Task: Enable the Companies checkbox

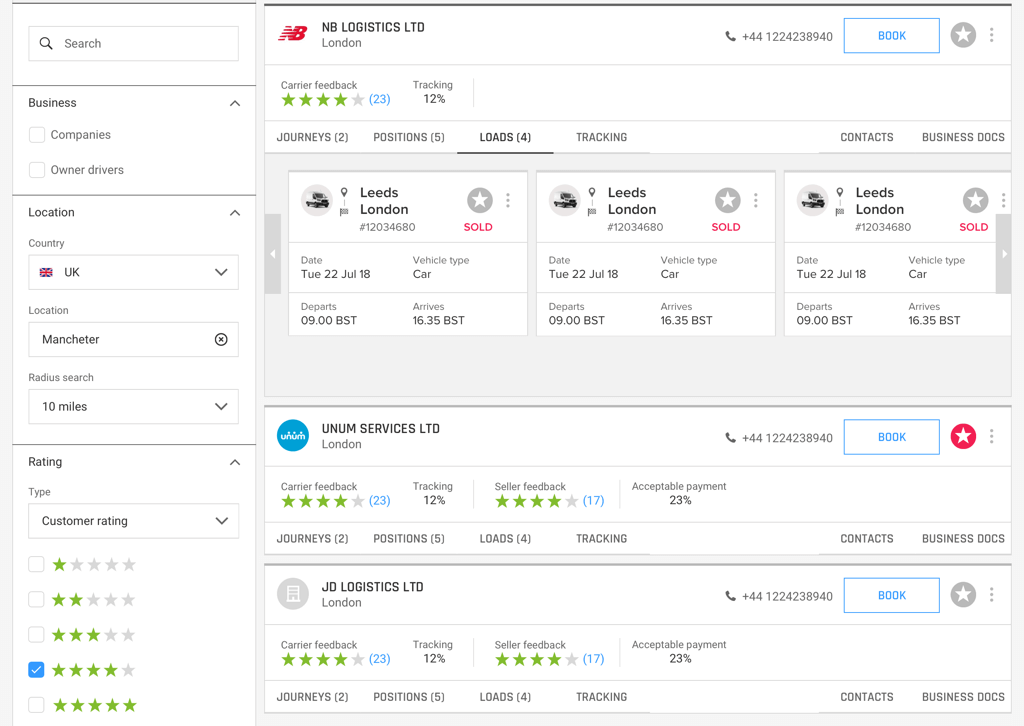Action: tap(37, 134)
